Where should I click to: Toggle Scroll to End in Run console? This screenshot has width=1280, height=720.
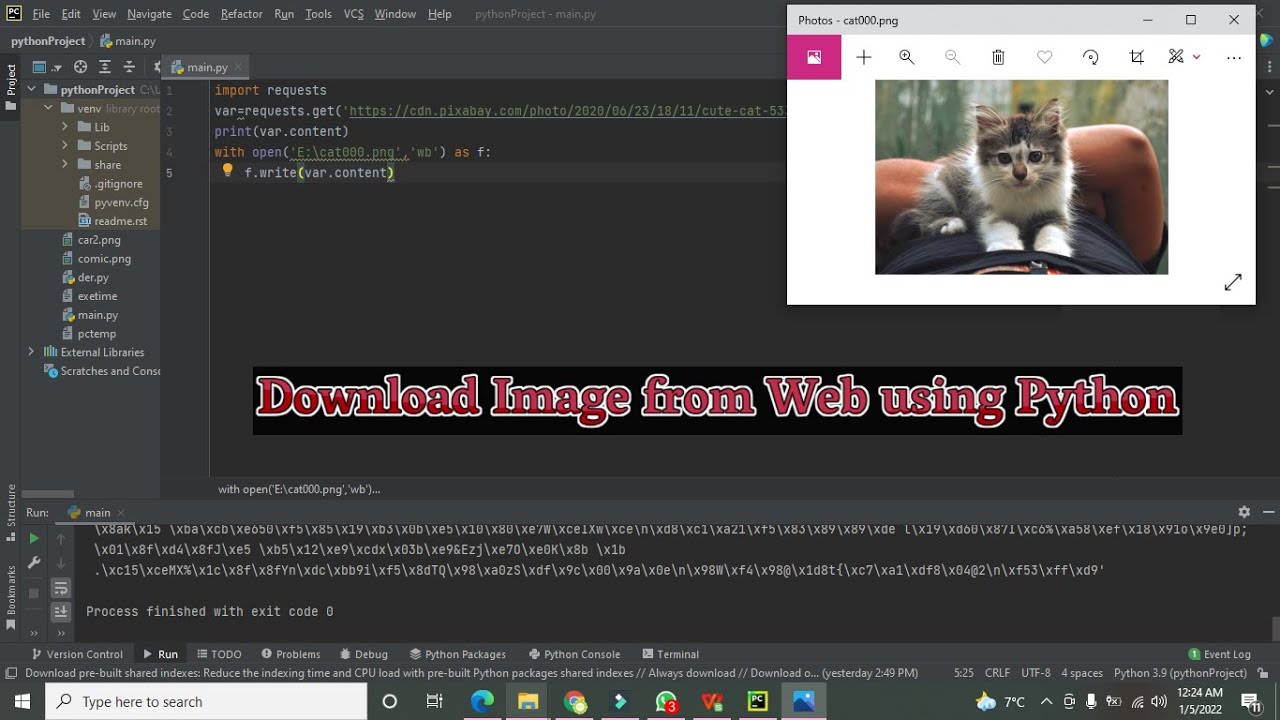(61, 611)
